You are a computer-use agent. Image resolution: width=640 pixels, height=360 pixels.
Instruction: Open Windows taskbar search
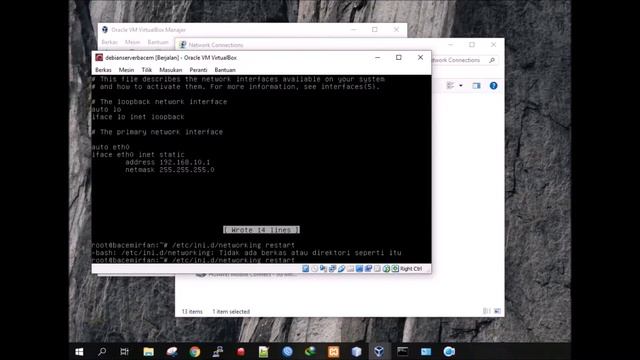click(x=102, y=351)
